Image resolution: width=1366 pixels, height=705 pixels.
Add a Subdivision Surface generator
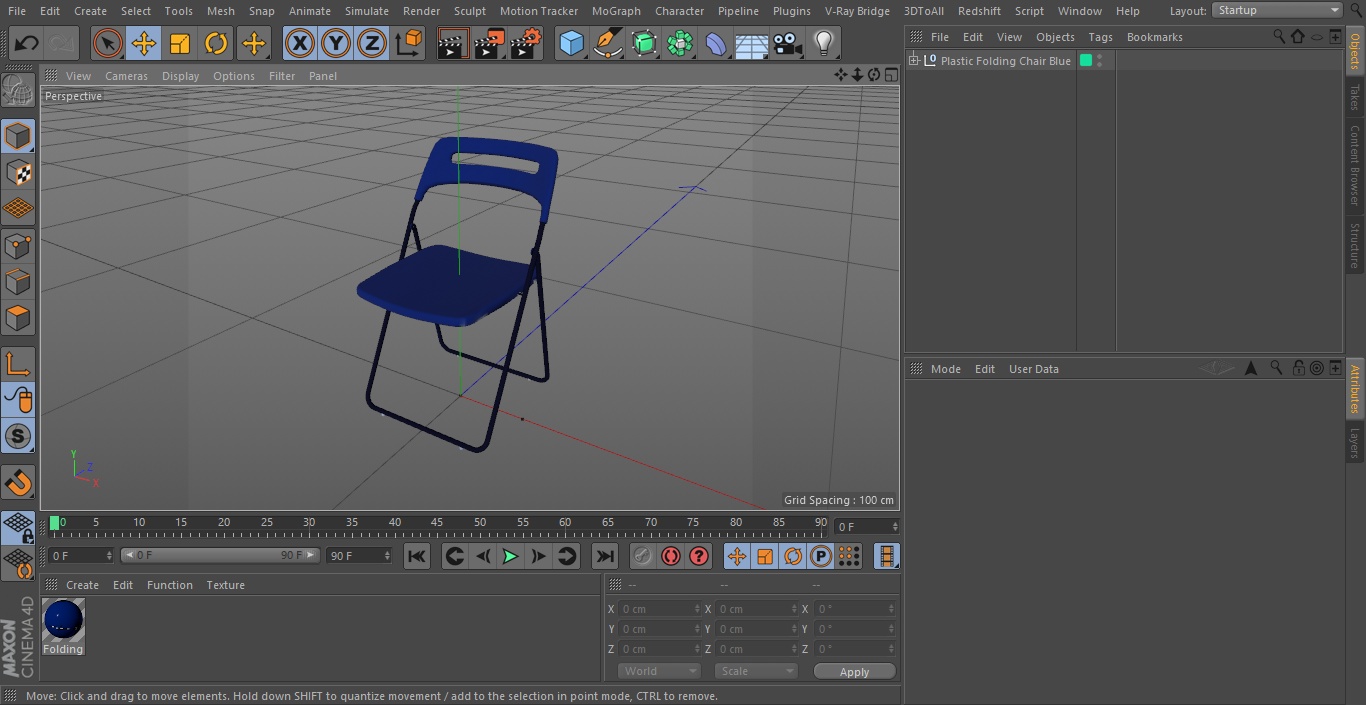[x=644, y=43]
